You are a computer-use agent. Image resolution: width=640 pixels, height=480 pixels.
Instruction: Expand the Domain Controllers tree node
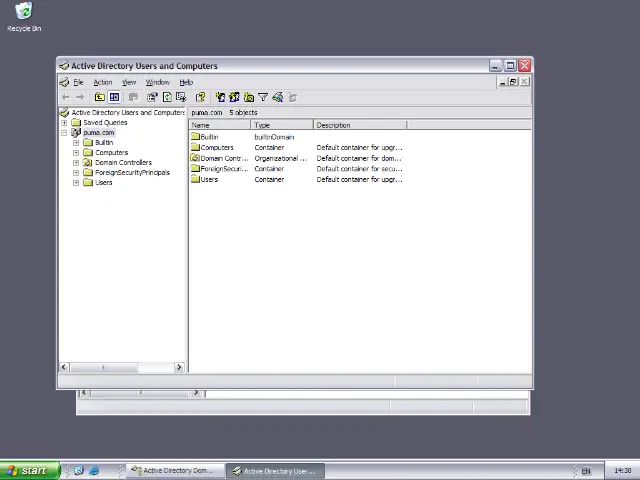76,162
